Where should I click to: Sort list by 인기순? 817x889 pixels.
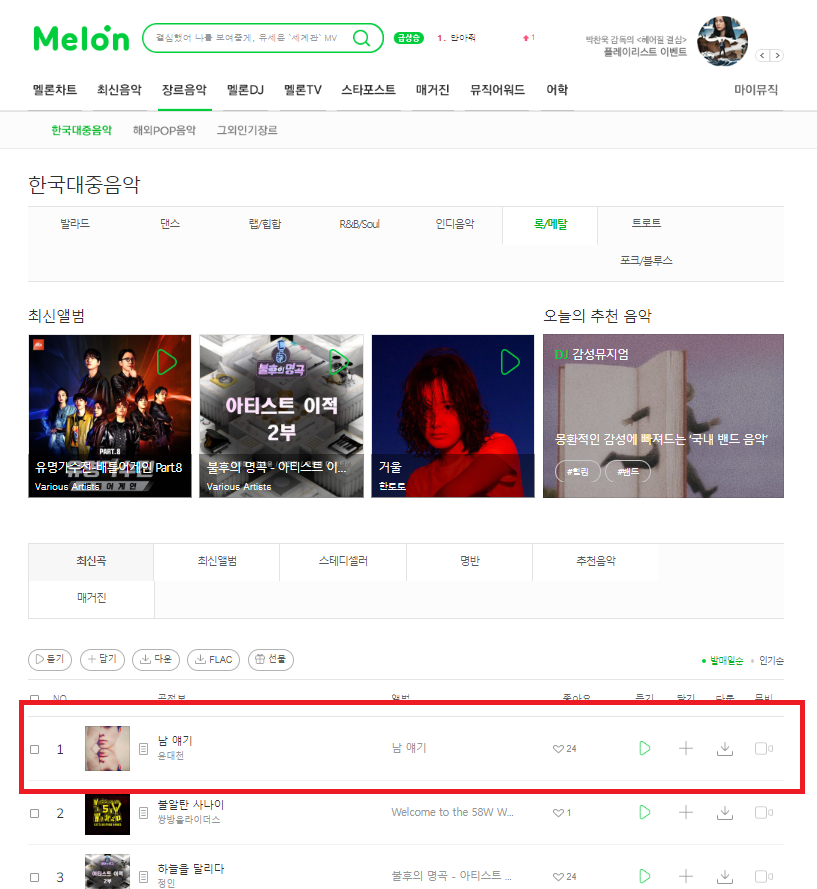(x=771, y=661)
